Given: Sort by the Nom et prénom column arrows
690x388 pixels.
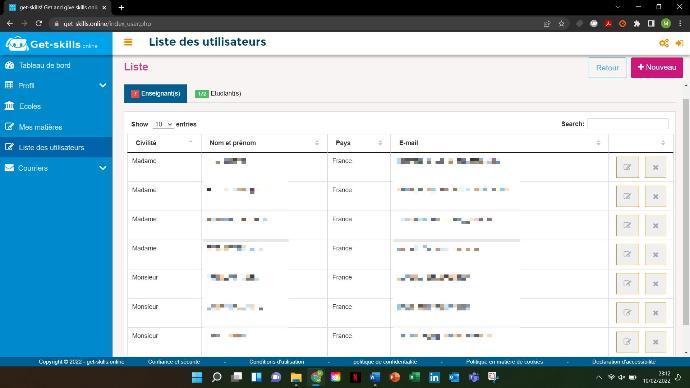Looking at the screenshot, I should pyautogui.click(x=317, y=143).
